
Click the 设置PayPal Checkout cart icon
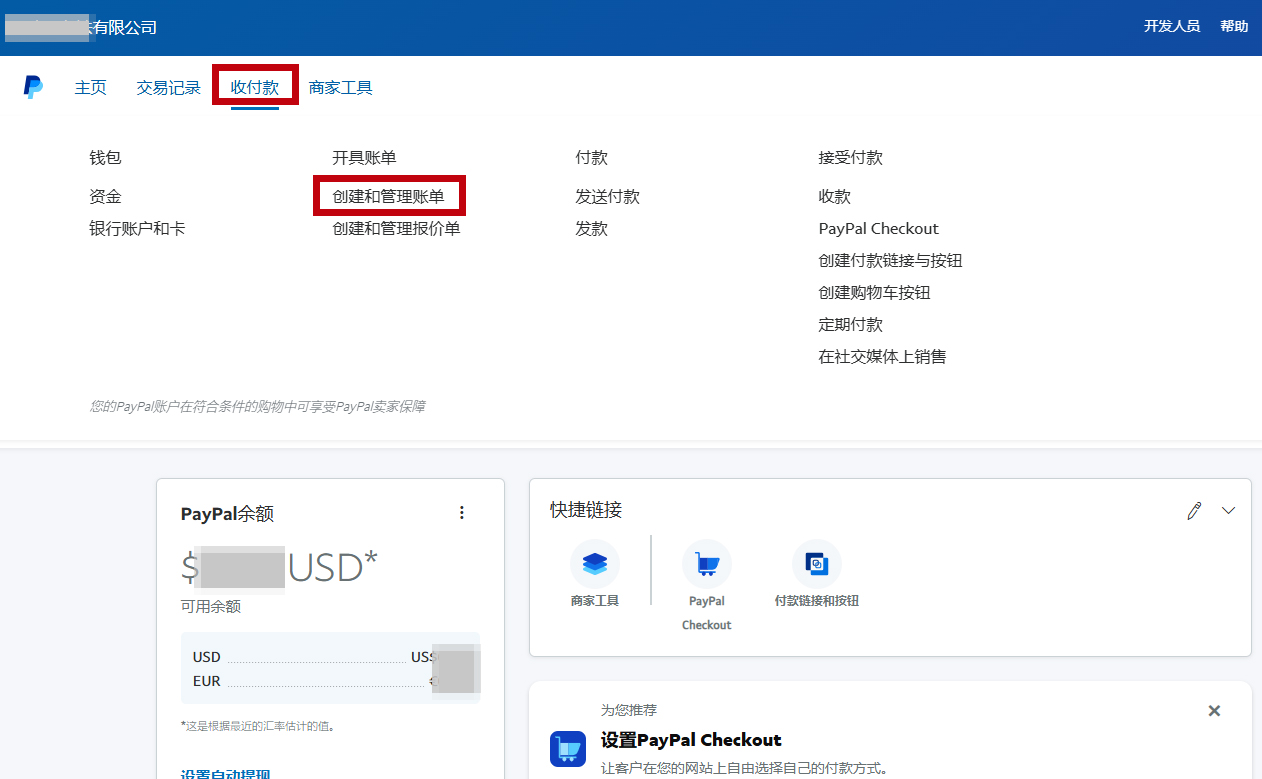(x=568, y=748)
